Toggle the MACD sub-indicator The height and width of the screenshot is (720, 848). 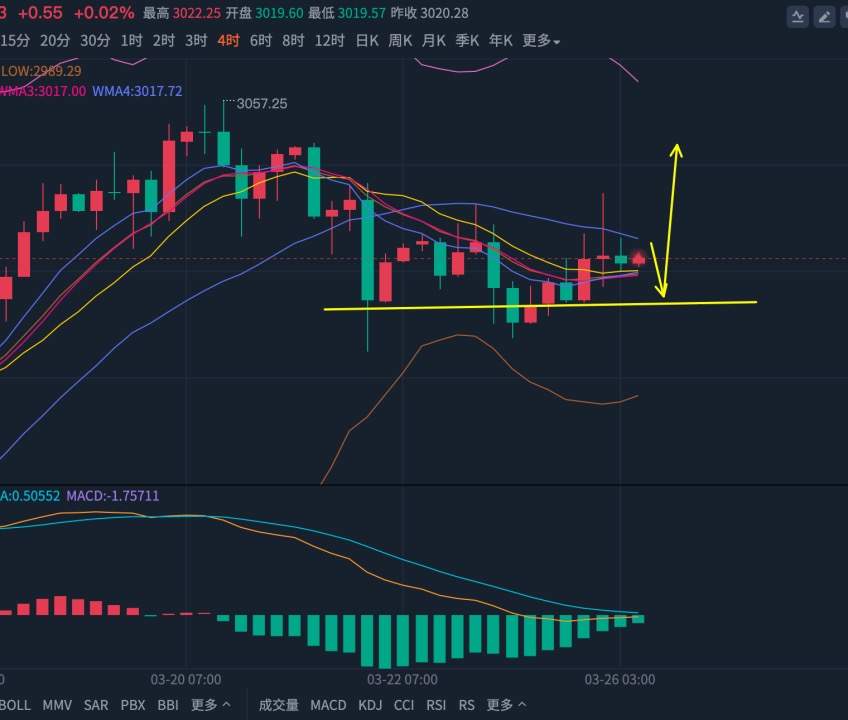(328, 705)
